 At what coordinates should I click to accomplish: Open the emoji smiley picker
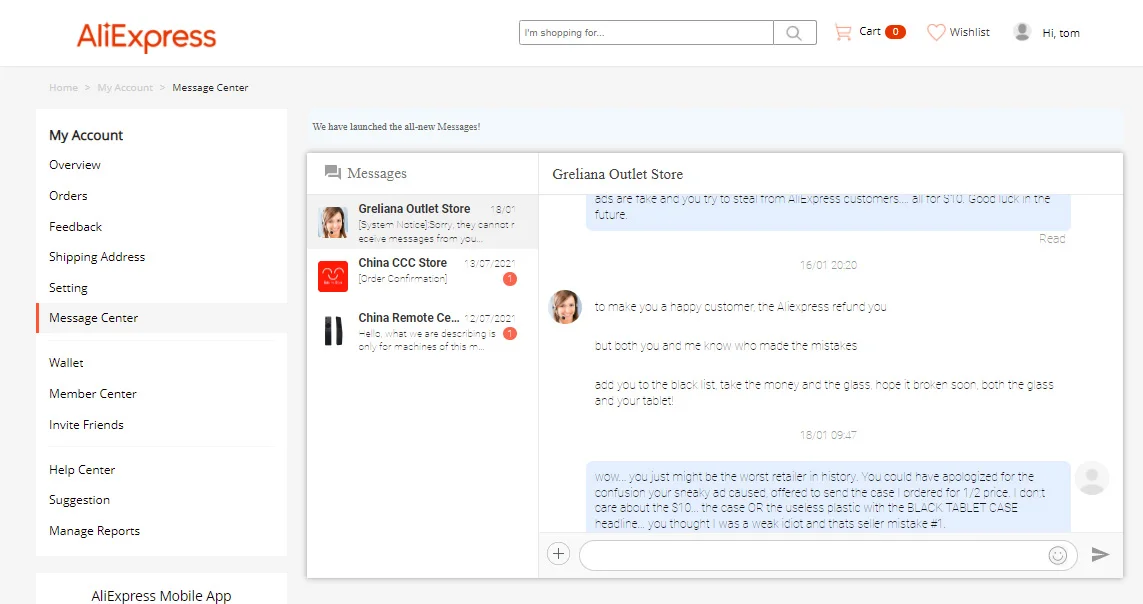(1058, 555)
